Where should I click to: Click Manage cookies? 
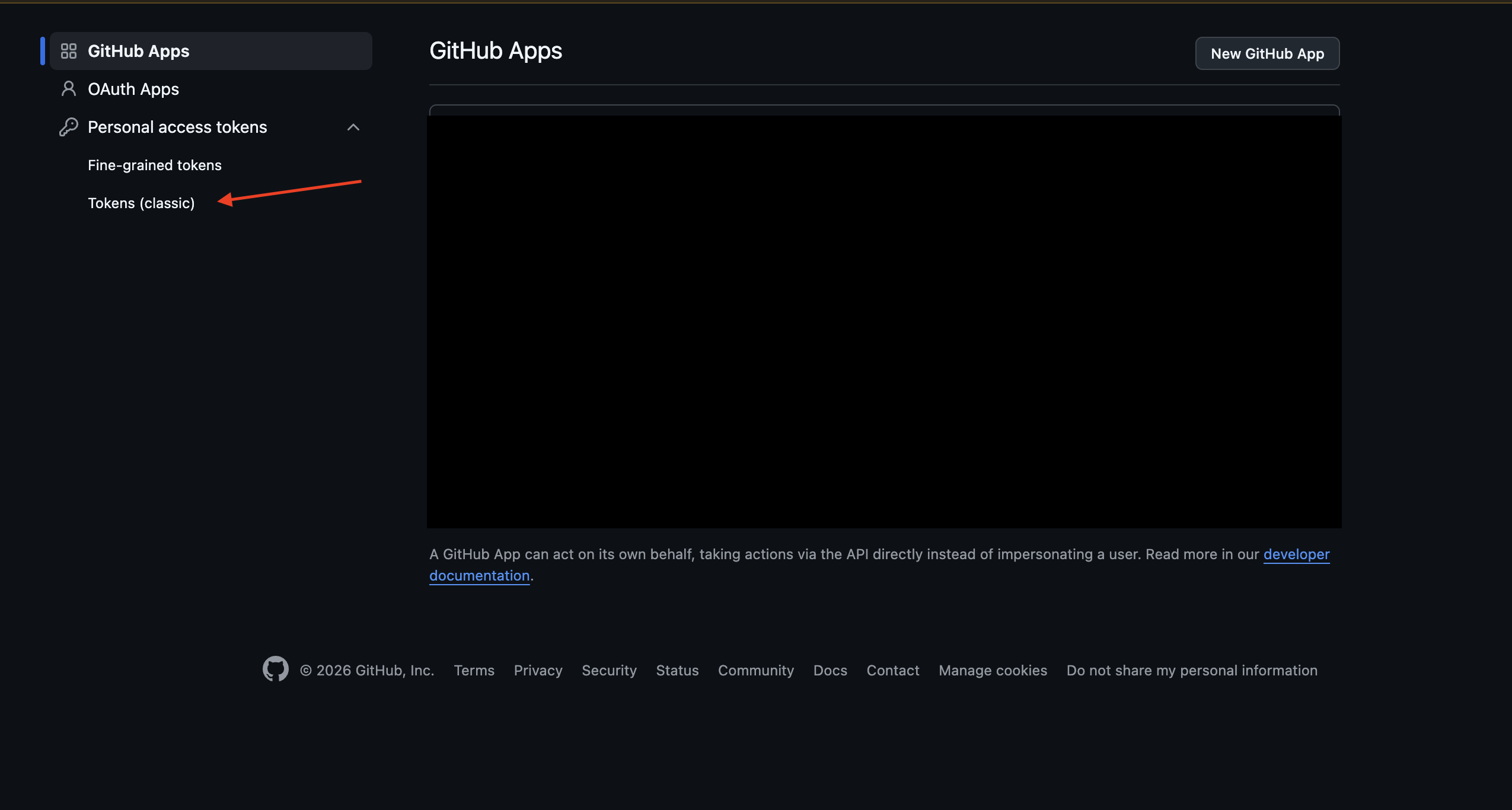coord(992,670)
